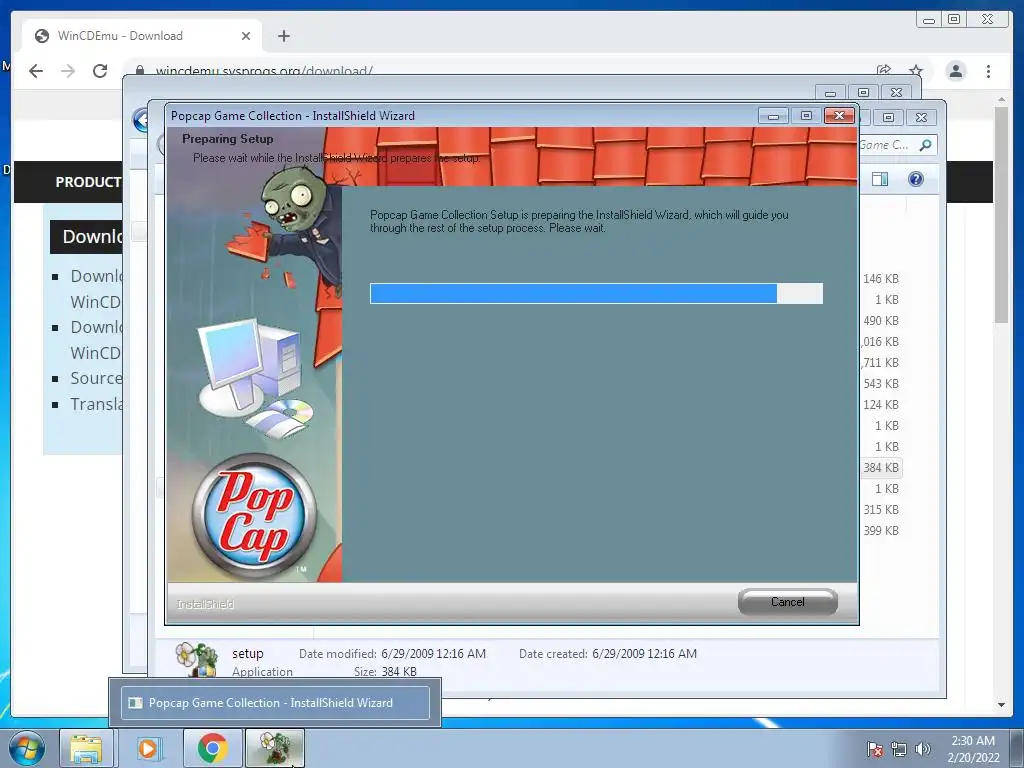Open the Action Center flag icon
1024x768 pixels.
coord(874,749)
